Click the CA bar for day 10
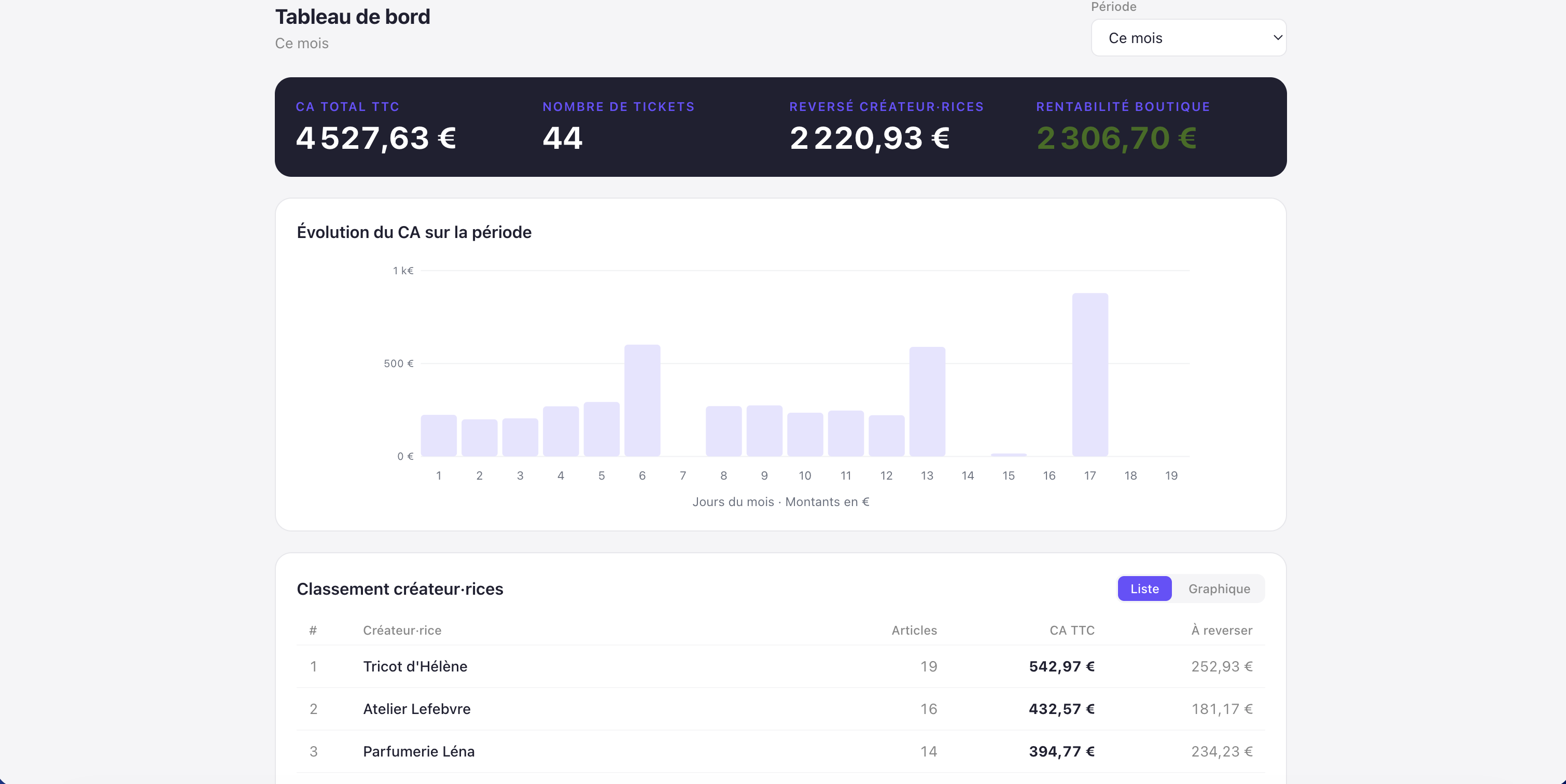The width and height of the screenshot is (1566, 784). pyautogui.click(x=805, y=434)
